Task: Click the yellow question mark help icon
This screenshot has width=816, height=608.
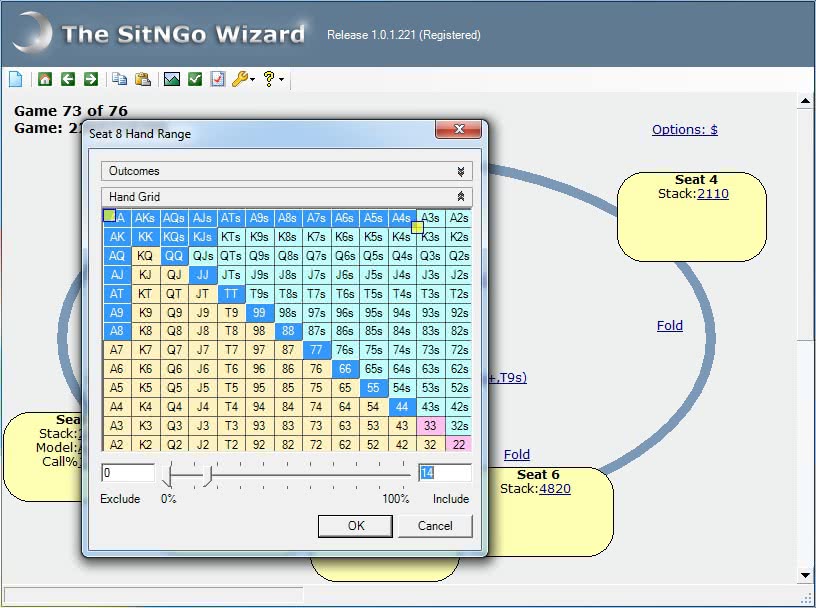Action: point(269,79)
